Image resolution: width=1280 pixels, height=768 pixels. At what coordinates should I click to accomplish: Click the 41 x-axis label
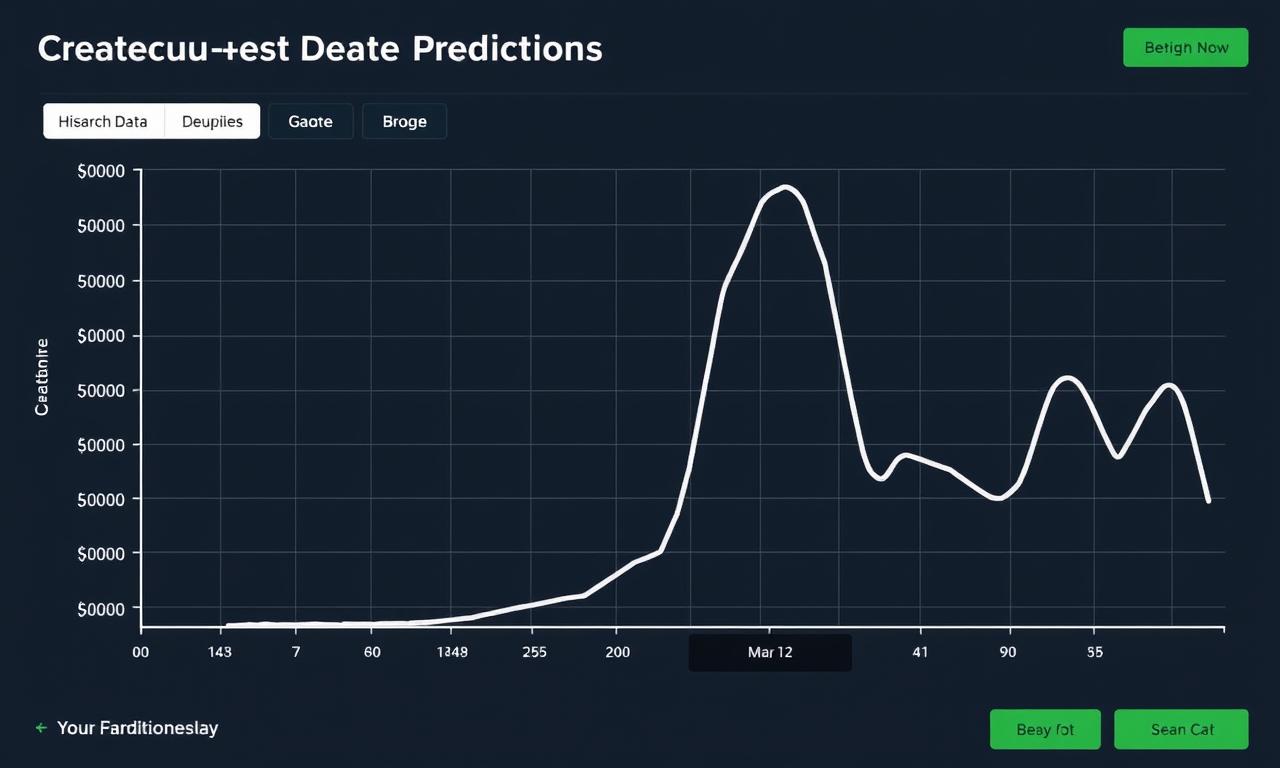coord(920,652)
